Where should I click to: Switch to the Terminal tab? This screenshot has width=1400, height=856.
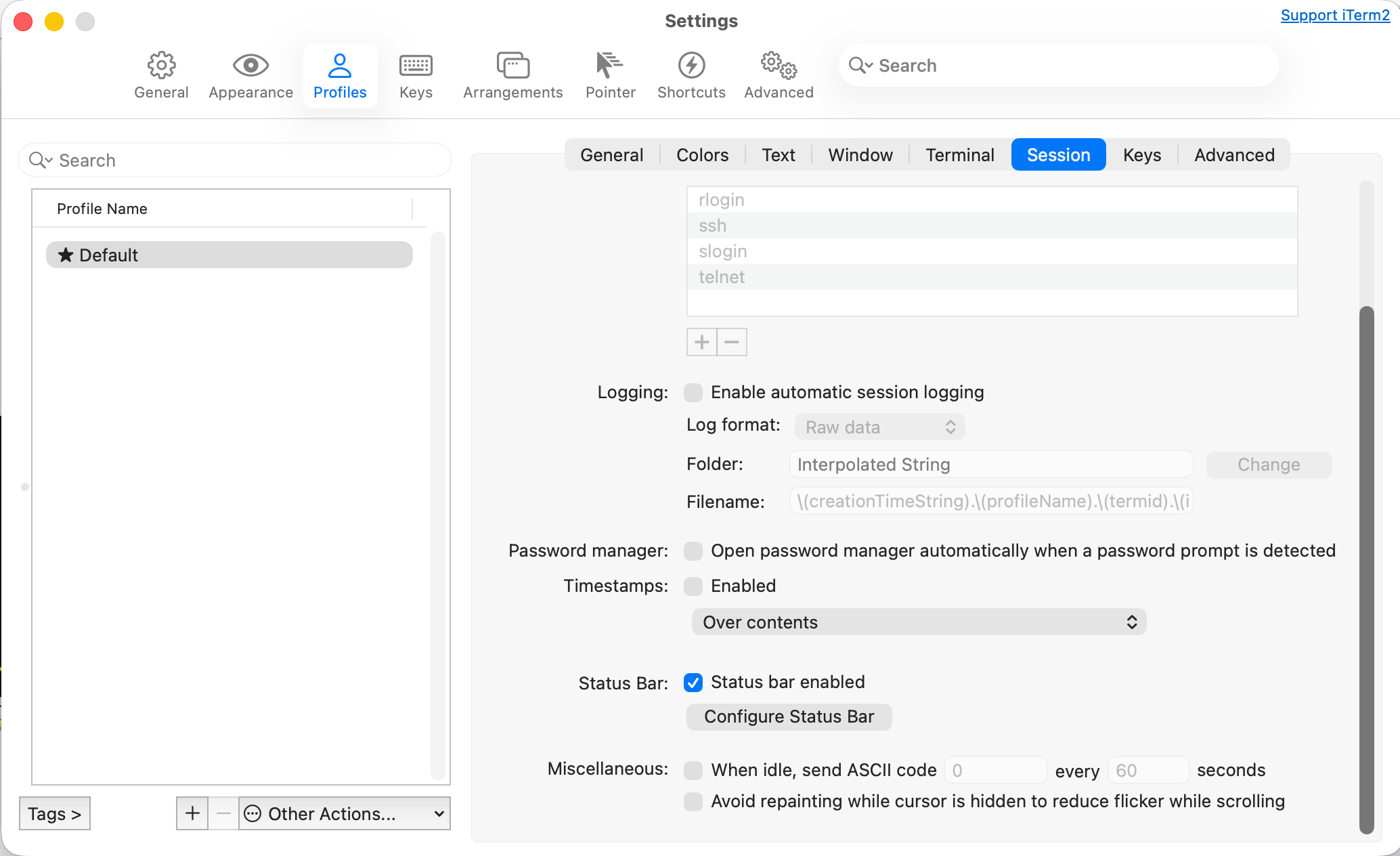(959, 155)
